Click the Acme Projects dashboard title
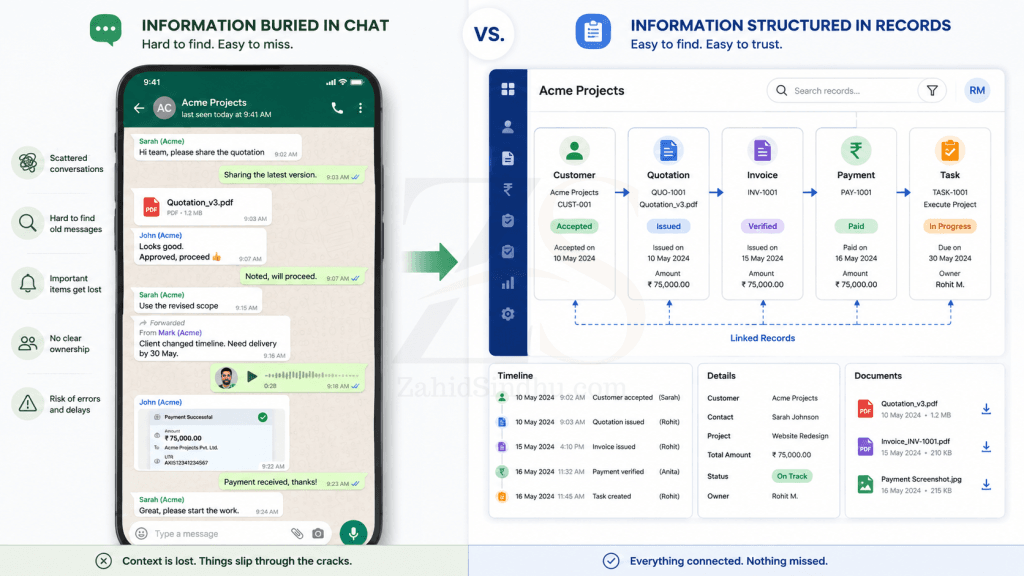Screen dimensions: 1024x576 coord(581,91)
